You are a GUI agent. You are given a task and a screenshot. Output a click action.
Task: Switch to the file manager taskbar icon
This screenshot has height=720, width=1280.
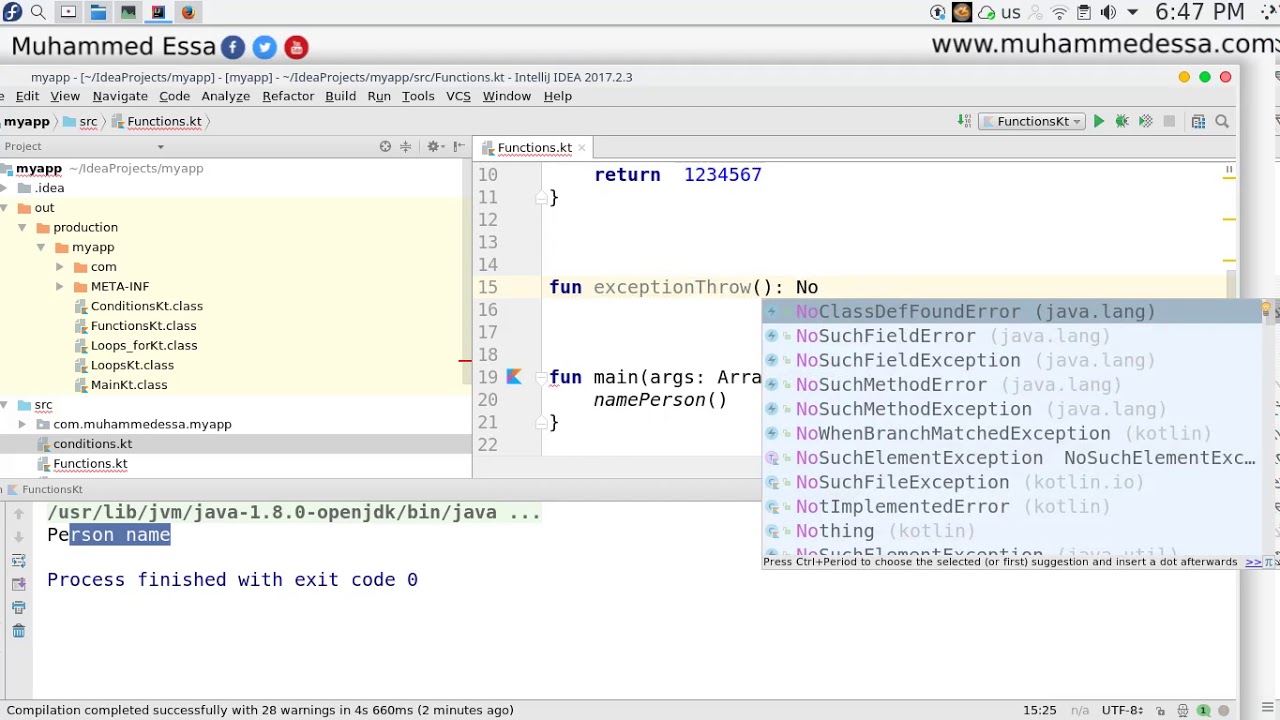pyautogui.click(x=98, y=12)
